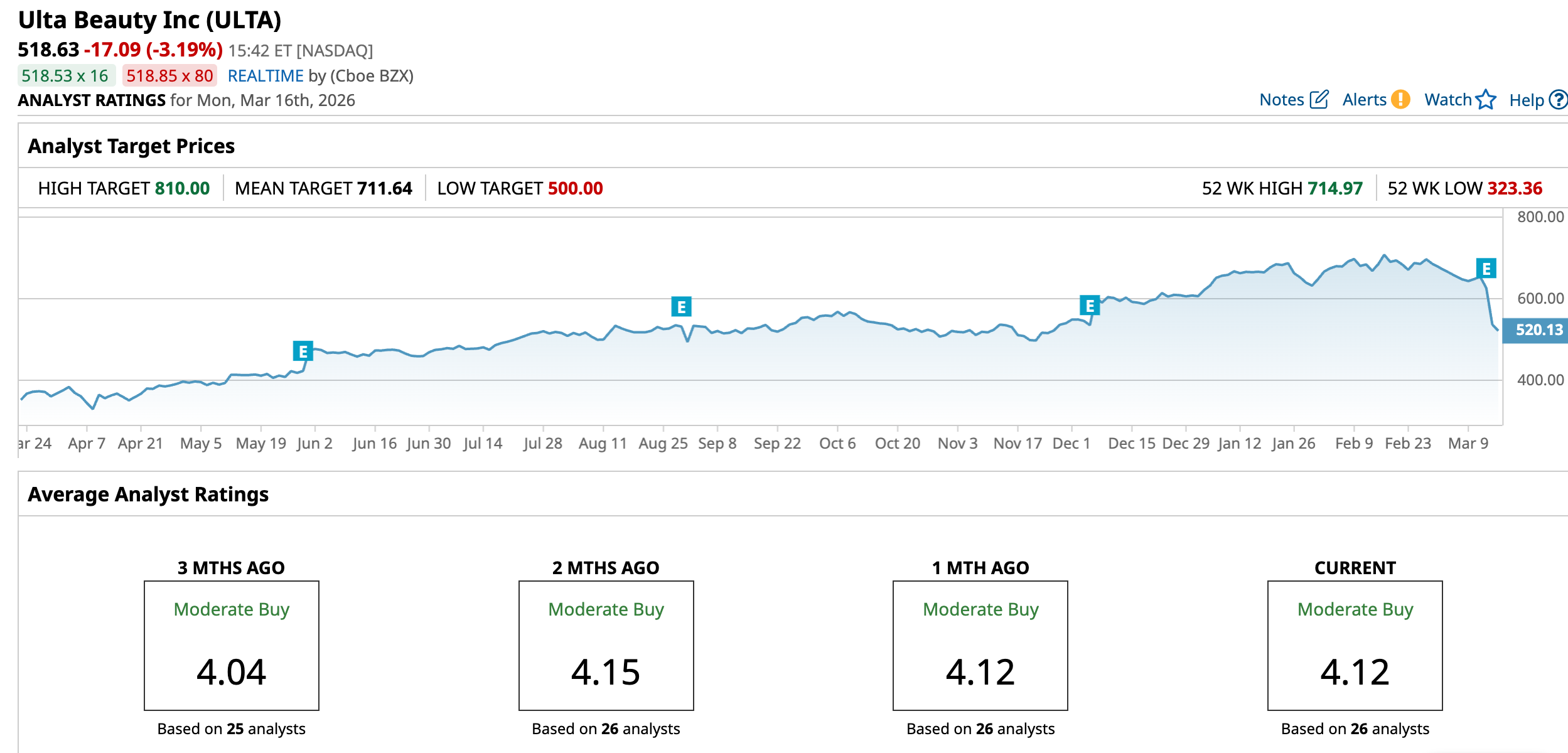Click the Ulta Beauty Inc (ULTA) title
The width and height of the screenshot is (1568, 753).
click(x=149, y=20)
